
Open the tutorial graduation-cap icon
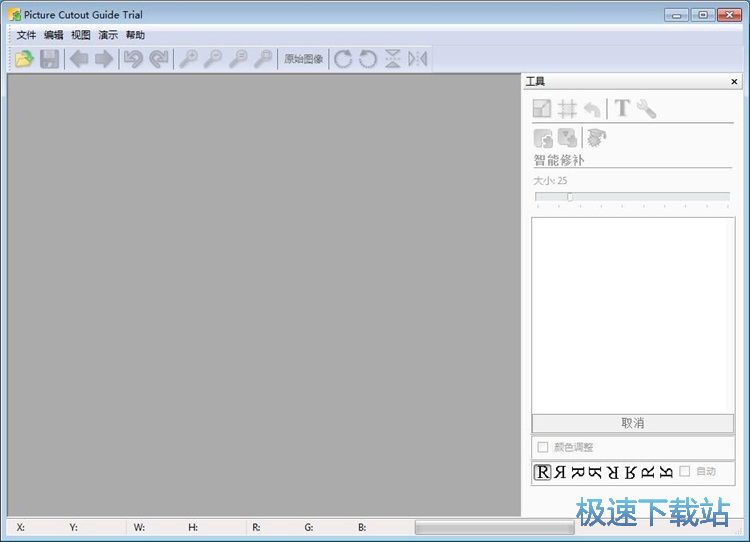[596, 138]
